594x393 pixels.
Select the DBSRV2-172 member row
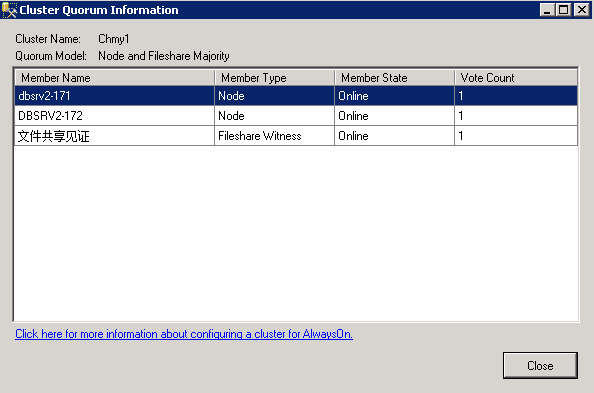tap(296, 116)
